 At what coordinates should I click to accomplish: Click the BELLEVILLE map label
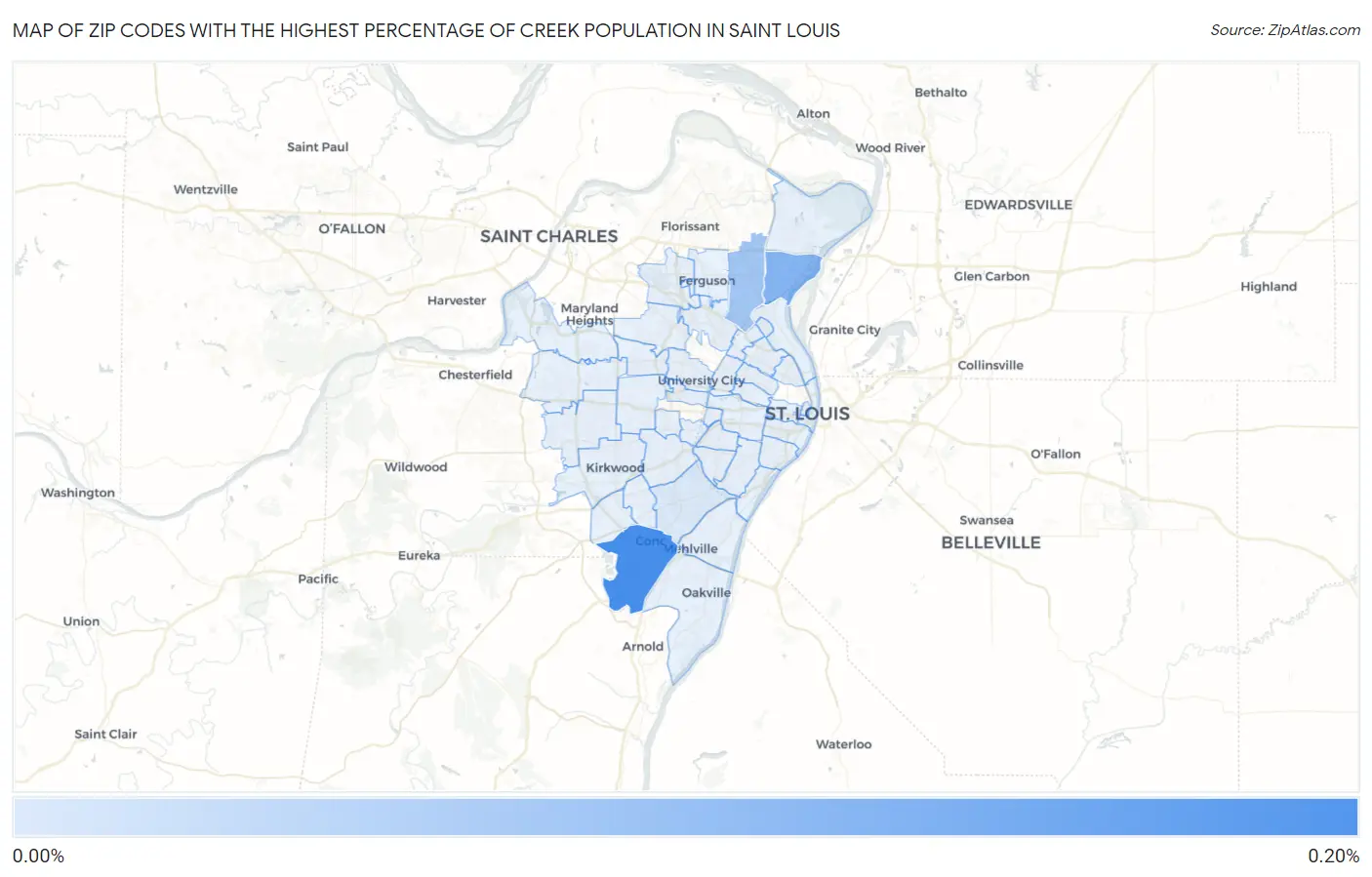[x=990, y=542]
